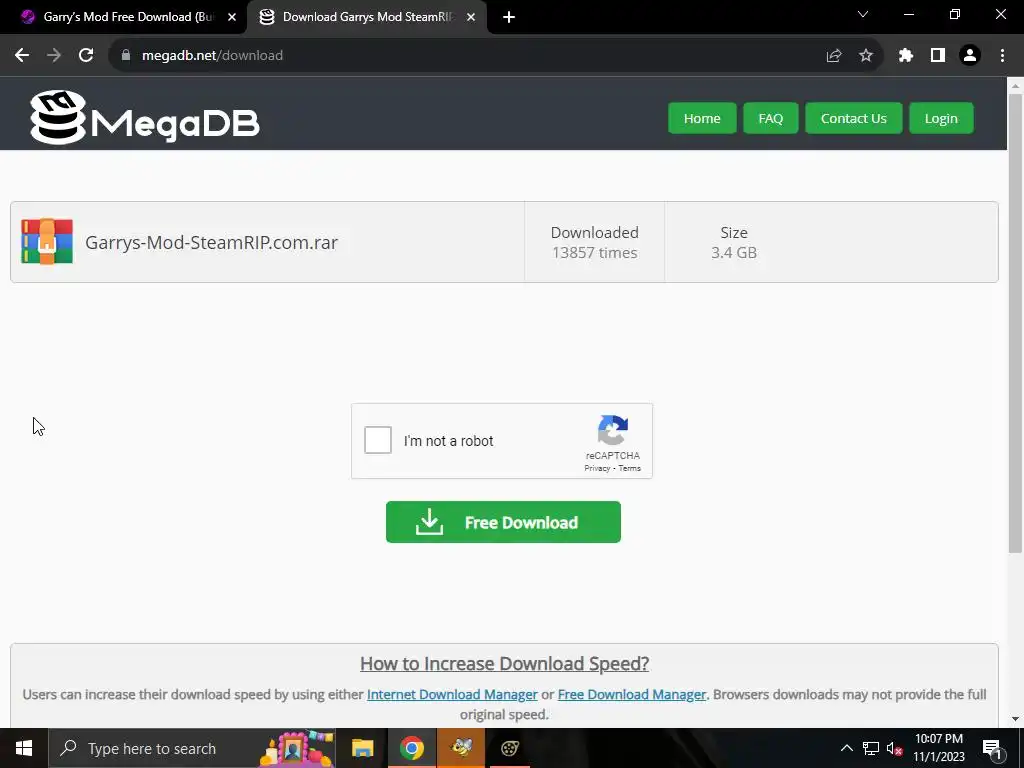The height and width of the screenshot is (768, 1024).
Task: Open the Chrome three-dot menu
Action: coord(1002,56)
